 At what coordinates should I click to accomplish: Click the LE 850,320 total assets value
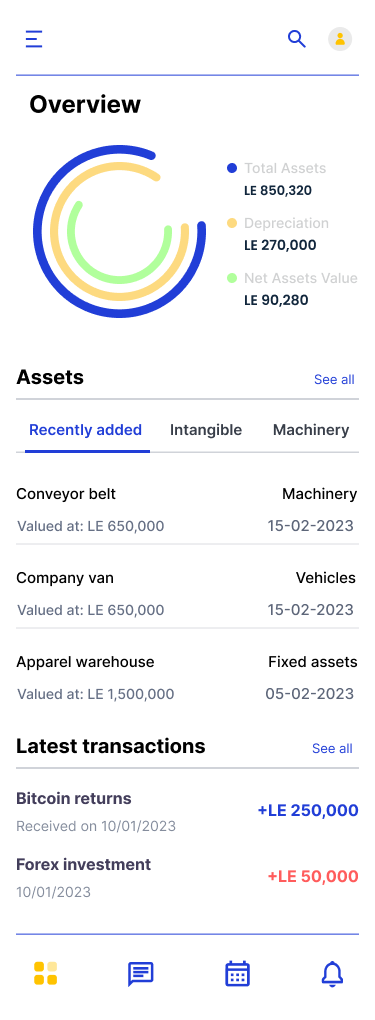point(278,191)
